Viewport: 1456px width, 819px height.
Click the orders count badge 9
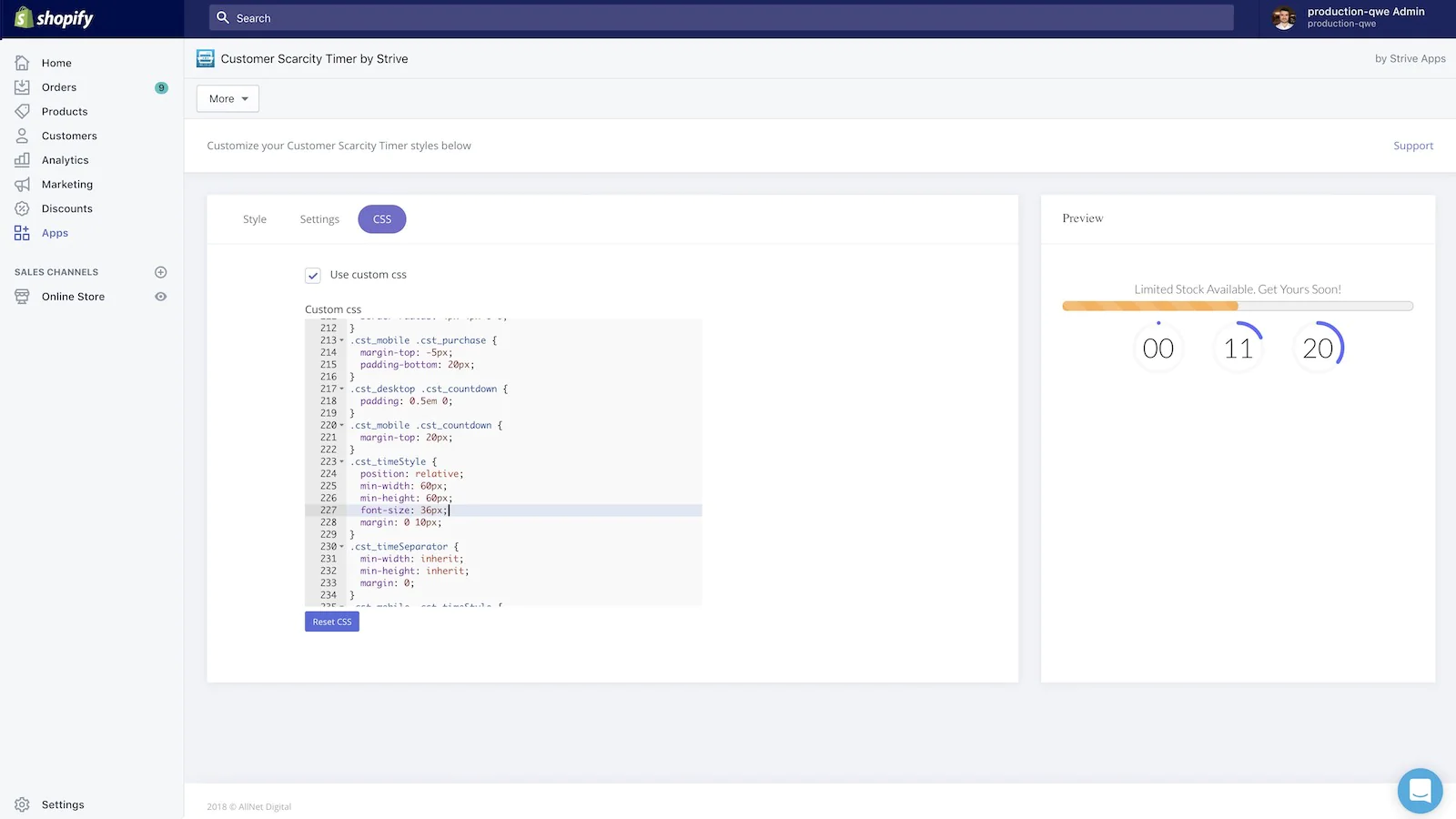[161, 87]
